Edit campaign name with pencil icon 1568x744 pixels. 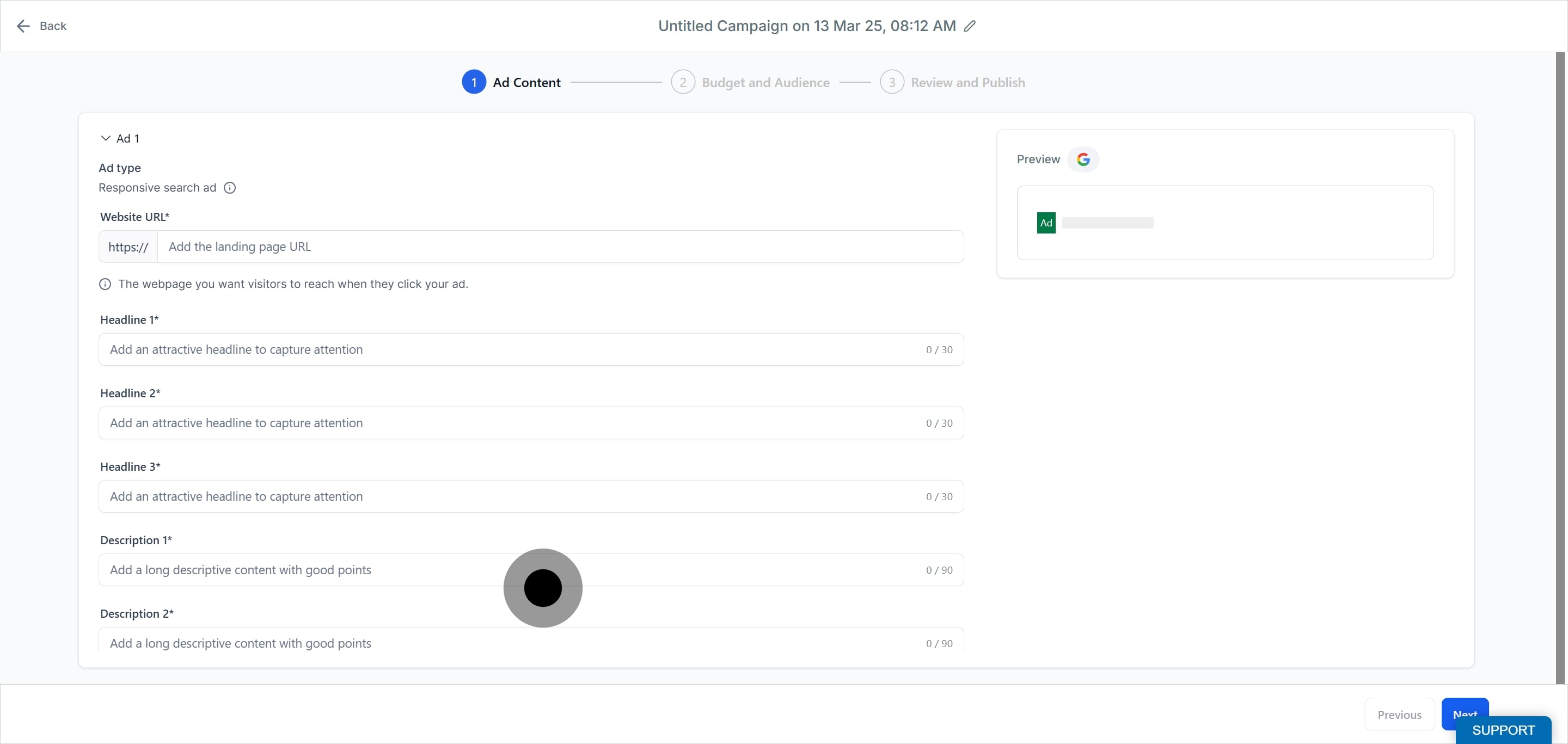(970, 26)
